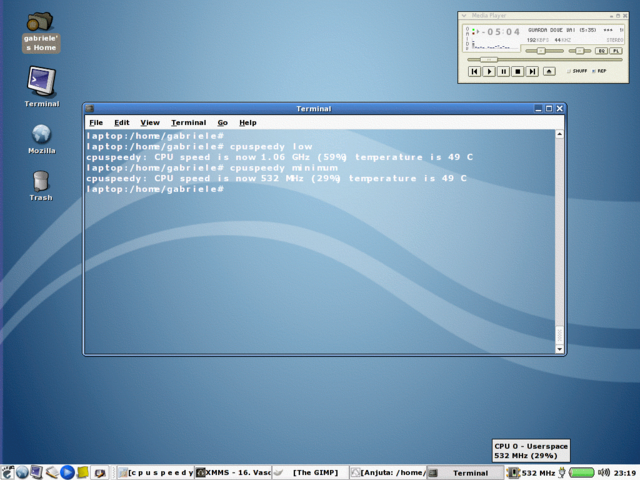Click the Media Player balance slider
Screen dimensions: 640x480
click(580, 51)
